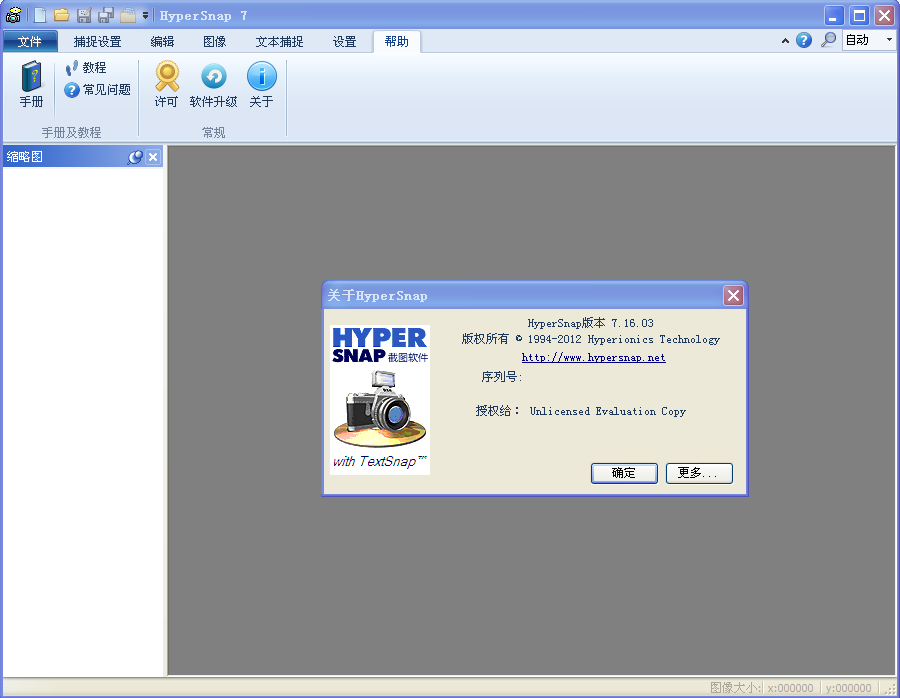Click the x:000000 status bar value

(790, 688)
